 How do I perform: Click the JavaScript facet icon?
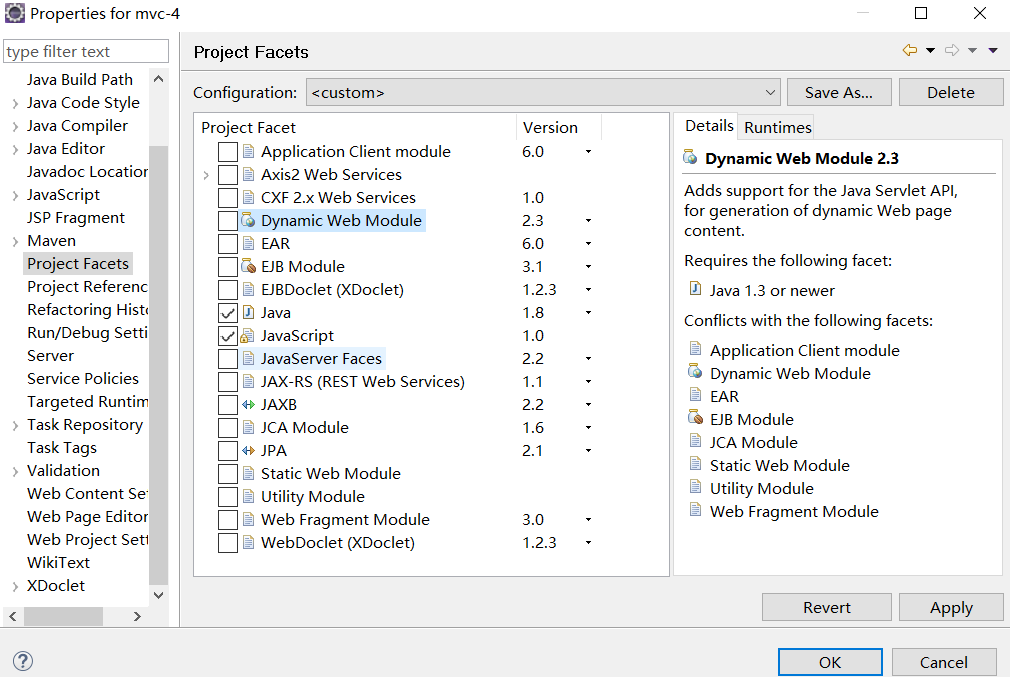[249, 336]
